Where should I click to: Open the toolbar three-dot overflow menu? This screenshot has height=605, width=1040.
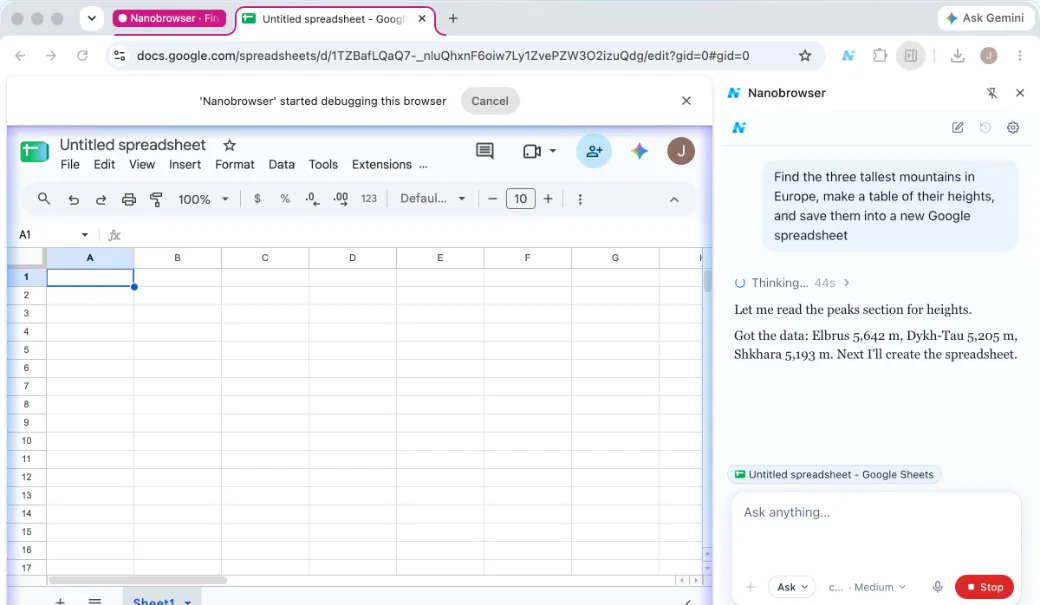point(580,199)
